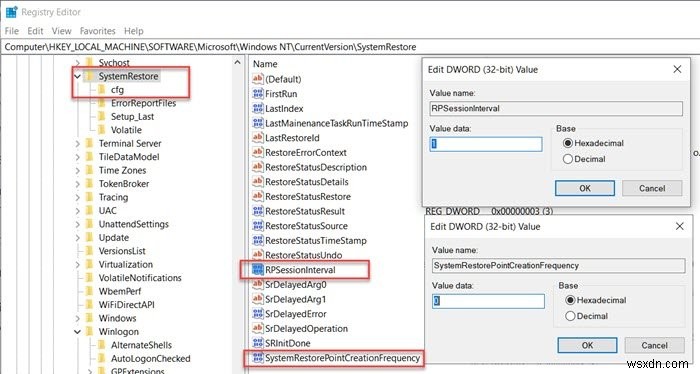700x374 pixels.
Task: Click the Name column header
Action: tap(265, 64)
